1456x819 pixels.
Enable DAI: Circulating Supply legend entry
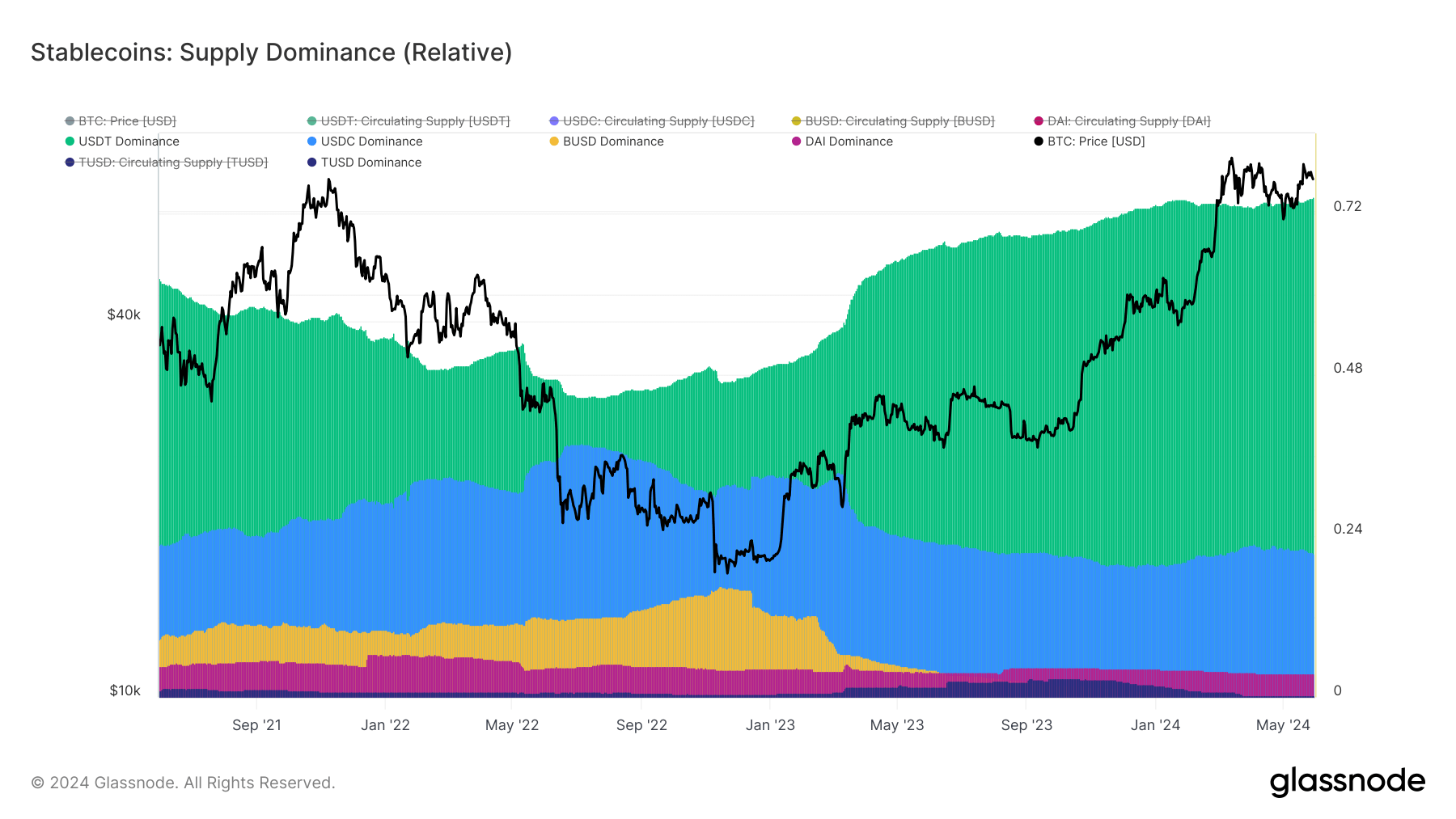(1128, 121)
